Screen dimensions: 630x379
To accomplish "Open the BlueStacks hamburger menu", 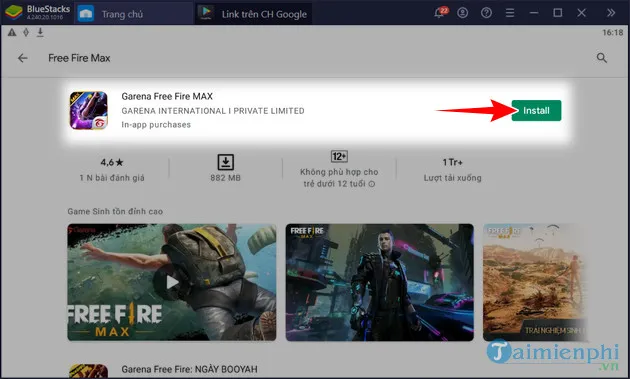I will (510, 13).
